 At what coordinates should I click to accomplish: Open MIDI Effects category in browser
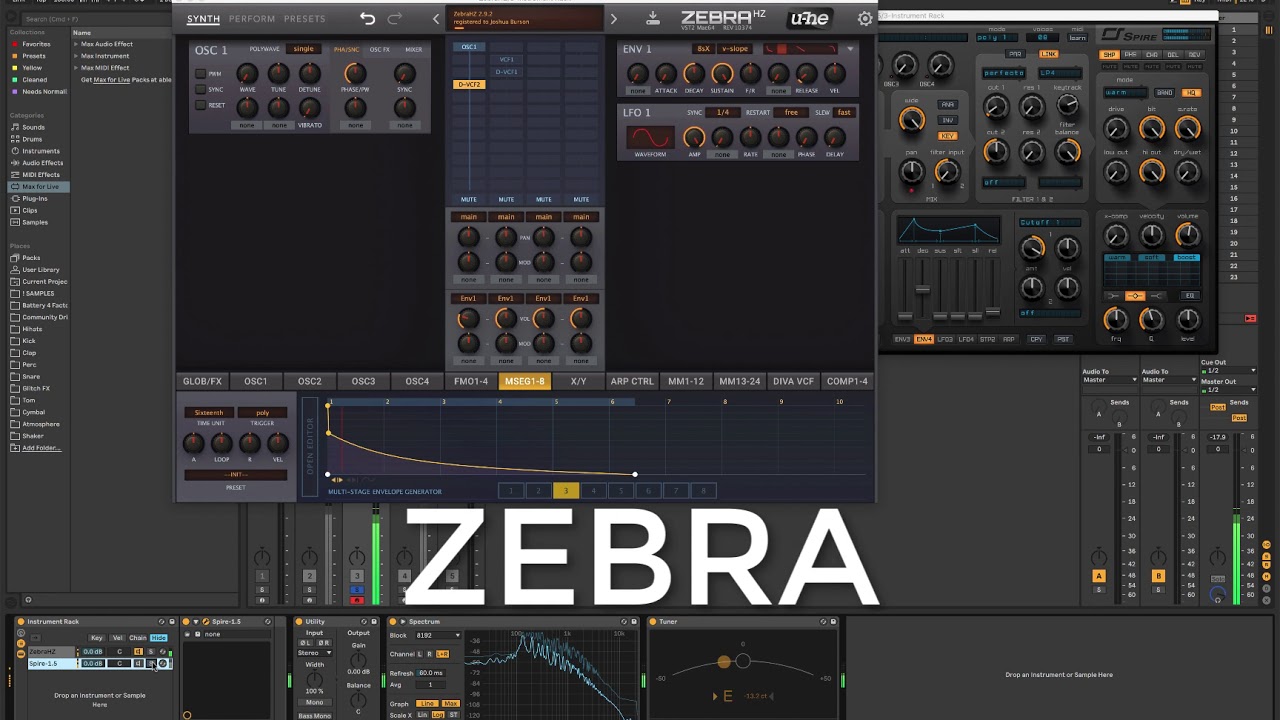(41, 175)
